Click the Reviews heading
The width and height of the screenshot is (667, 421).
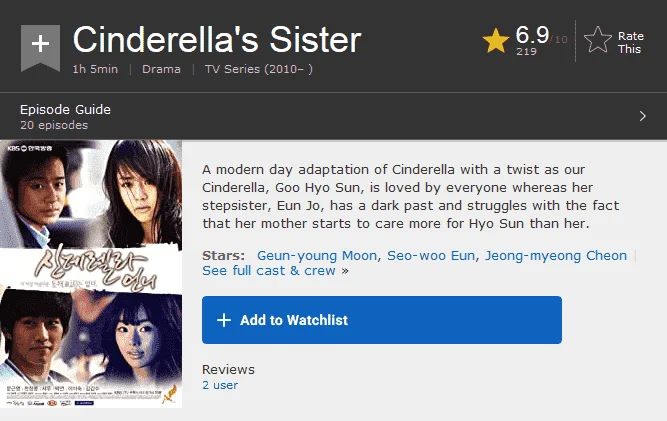click(x=228, y=370)
